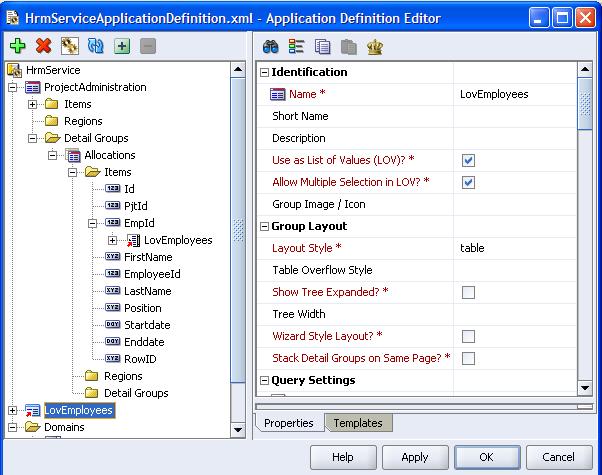The height and width of the screenshot is (475, 602).
Task: Expand the LovEmployees node under EmpId
Action: pyautogui.click(x=113, y=240)
